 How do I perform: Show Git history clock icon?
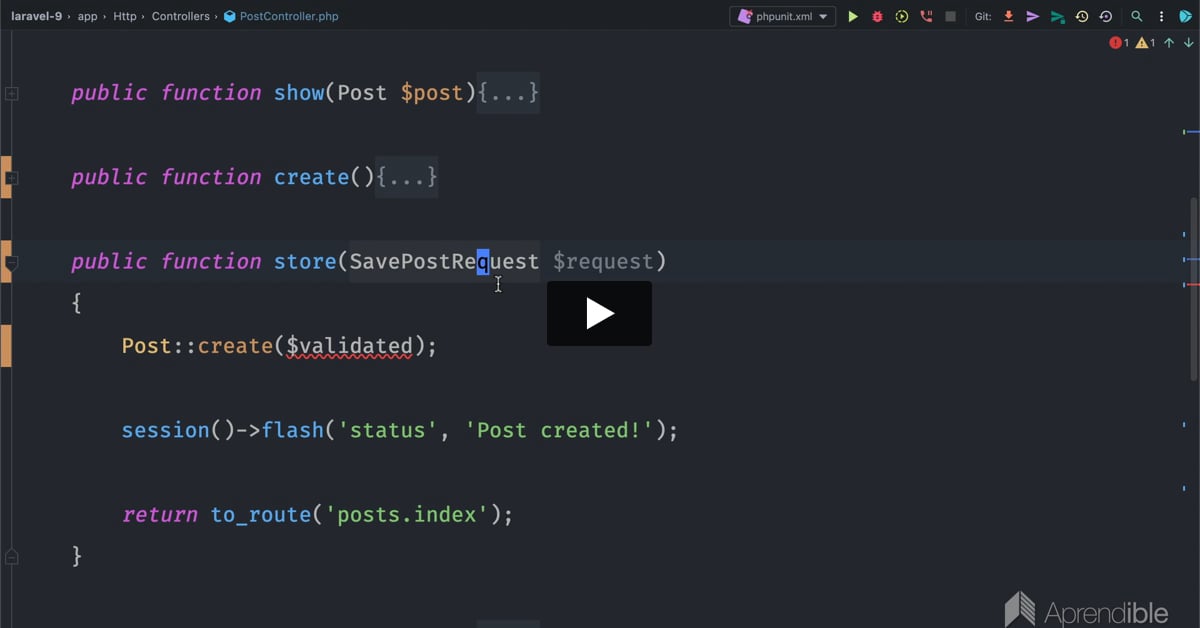coord(1082,17)
